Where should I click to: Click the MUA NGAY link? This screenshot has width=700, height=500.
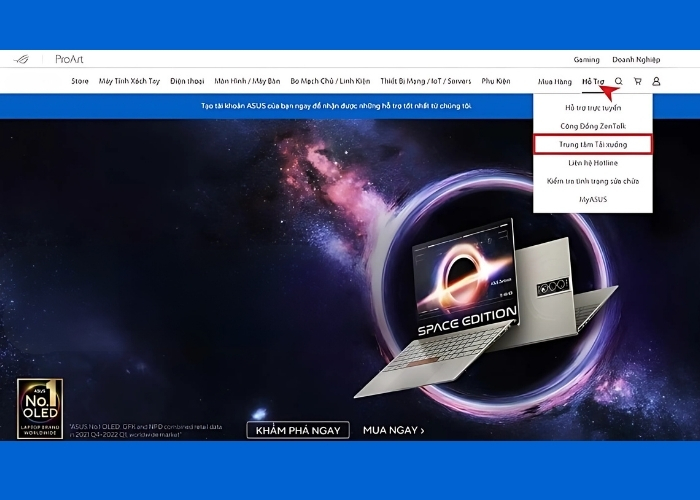pos(394,430)
